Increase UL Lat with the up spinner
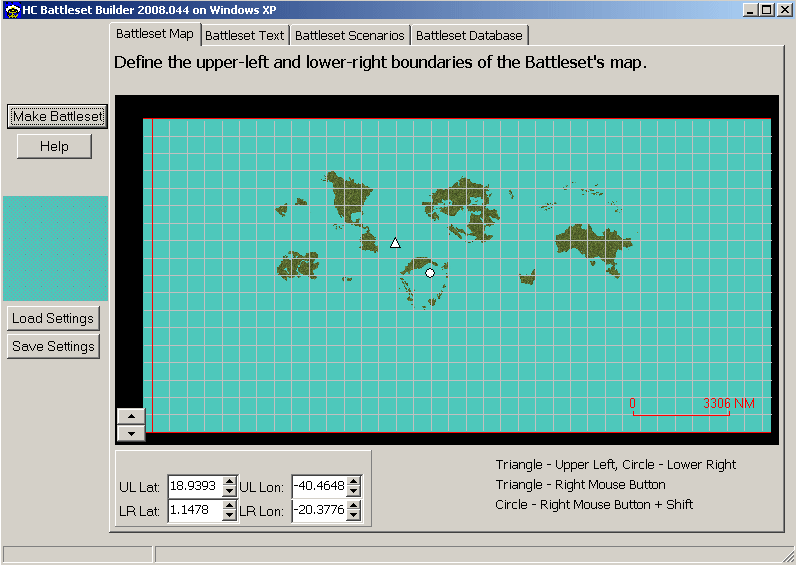The image size is (796, 565). point(230,481)
